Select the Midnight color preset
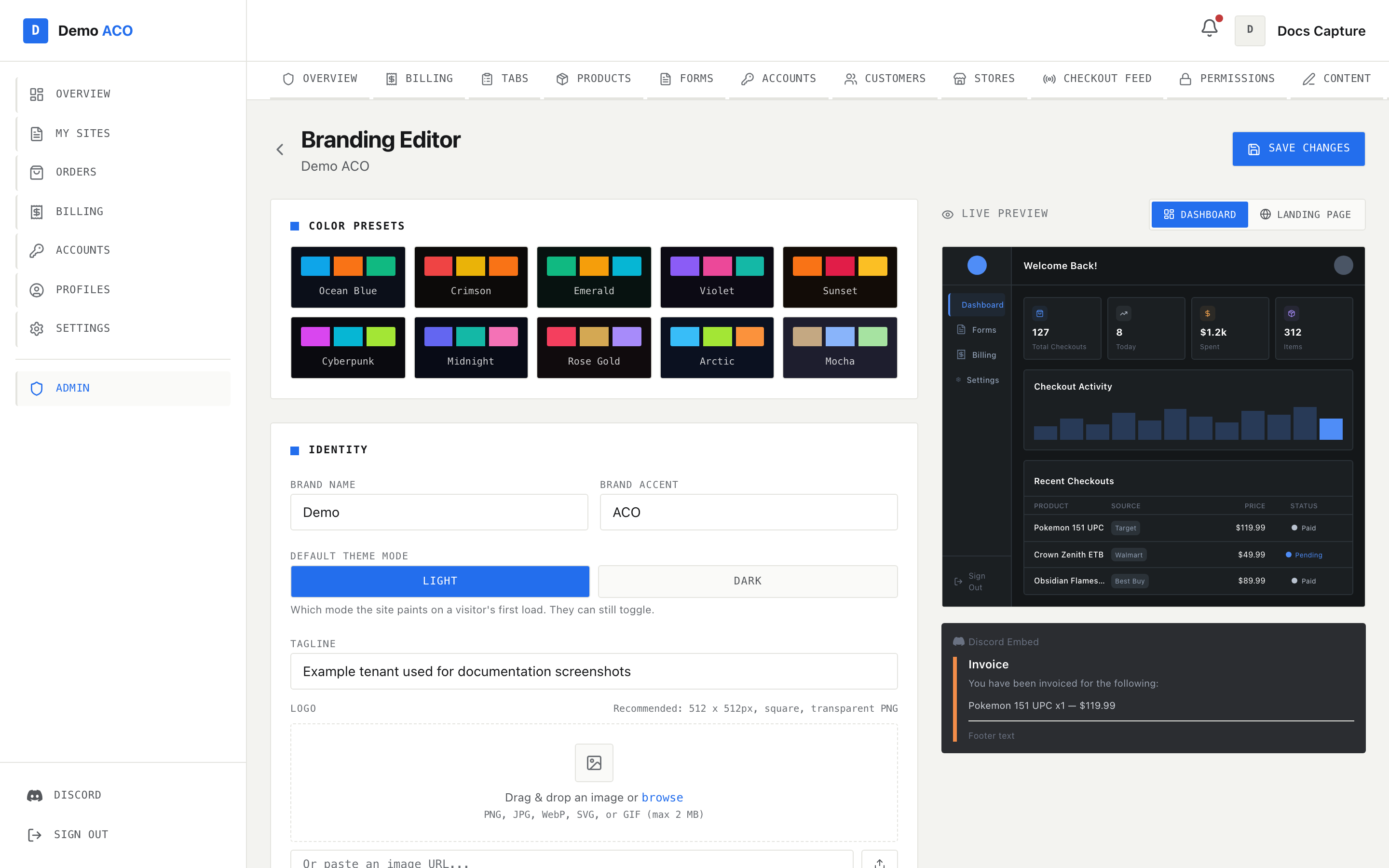 tap(471, 347)
